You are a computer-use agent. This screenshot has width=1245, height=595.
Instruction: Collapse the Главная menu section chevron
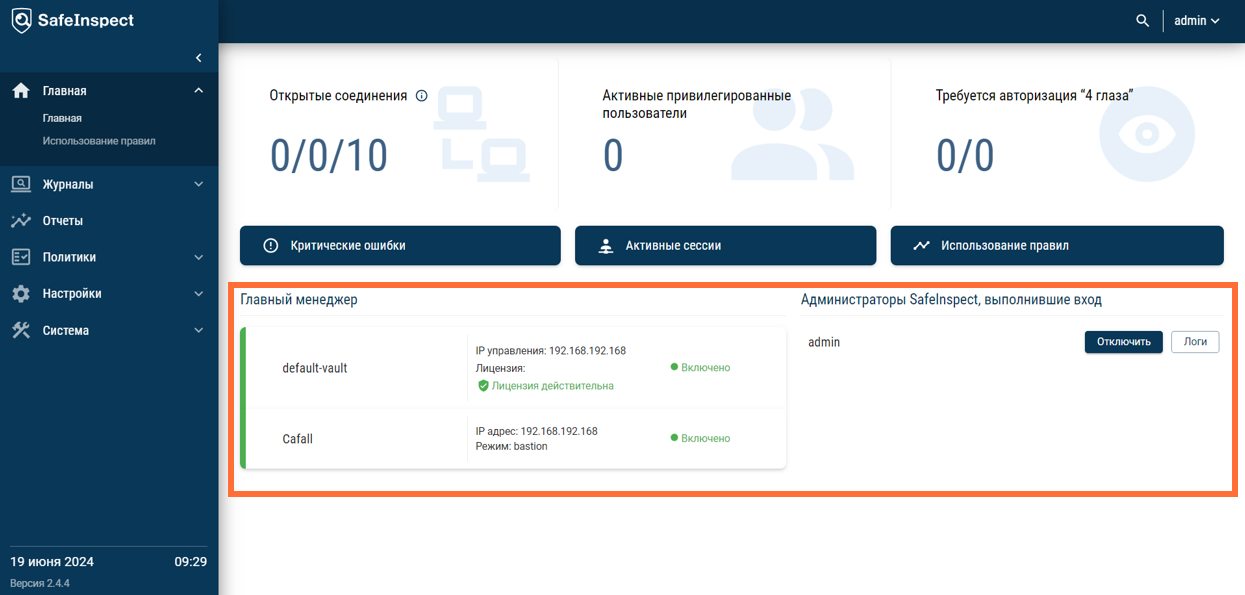point(198,91)
